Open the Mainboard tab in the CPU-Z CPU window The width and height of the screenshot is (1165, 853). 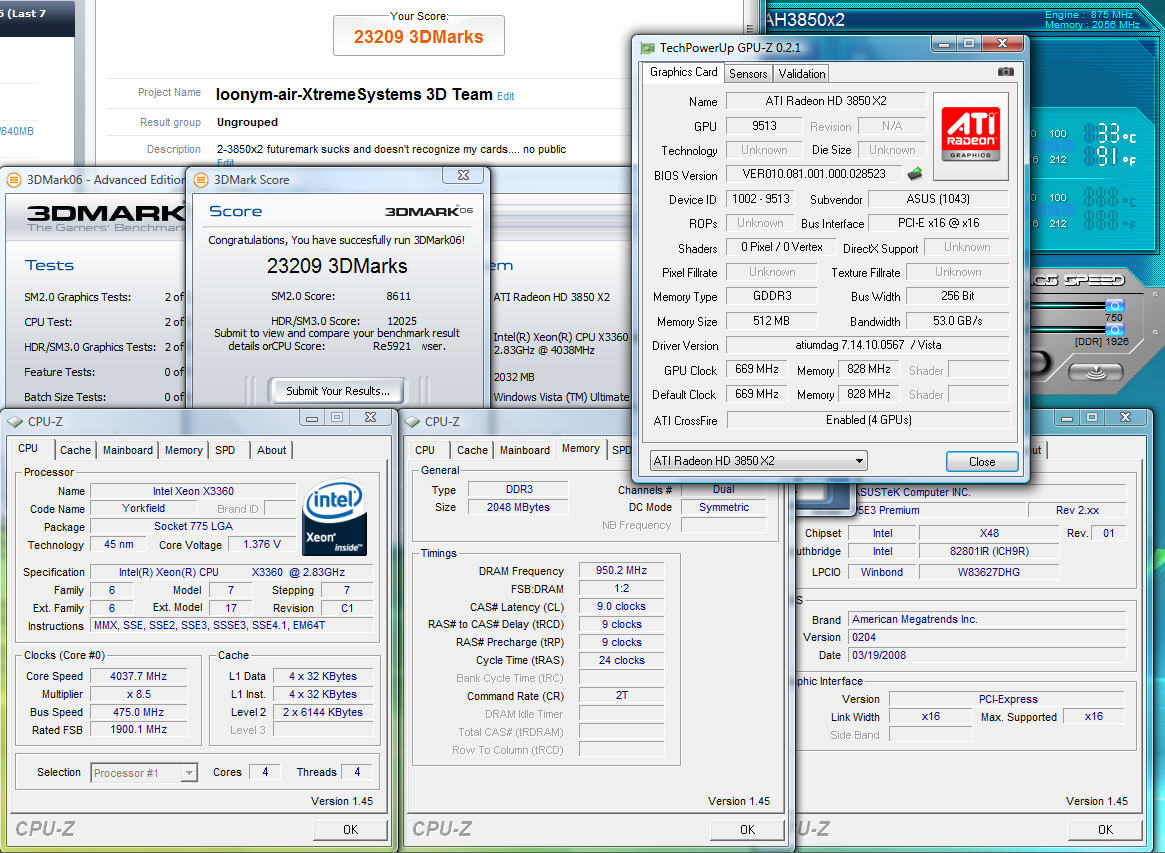pos(128,450)
